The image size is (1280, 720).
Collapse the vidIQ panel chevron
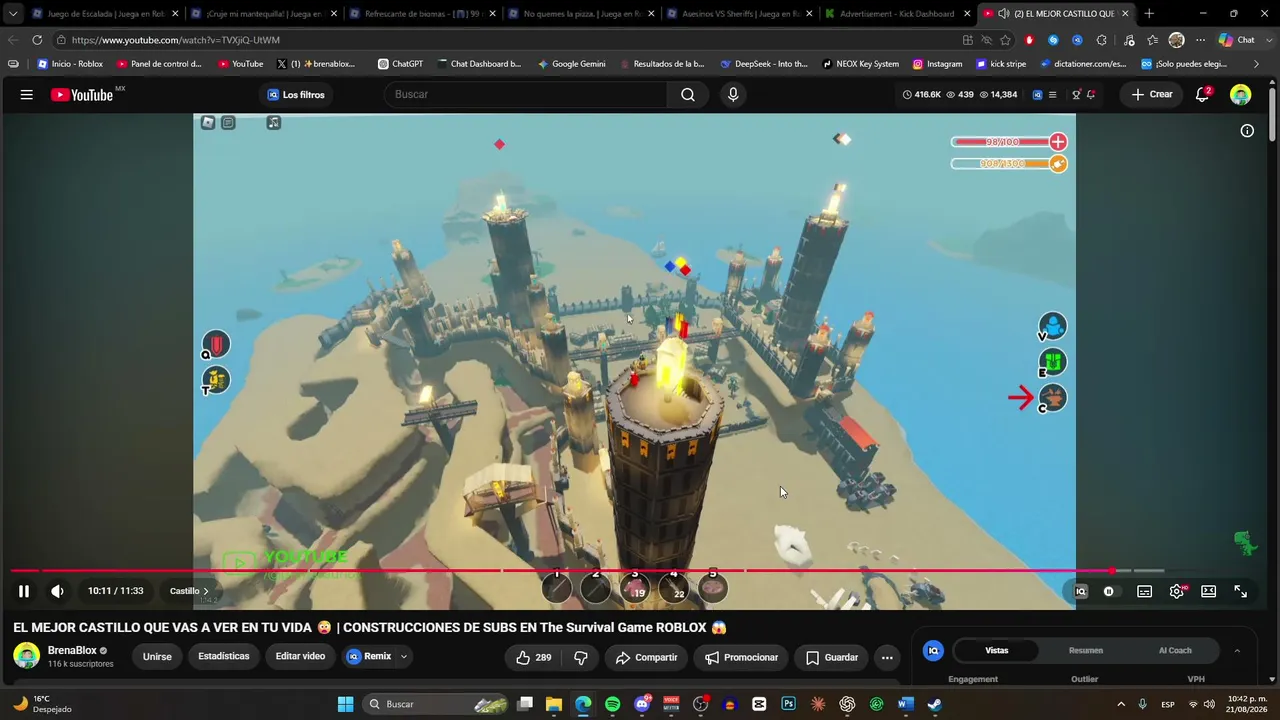click(x=1237, y=650)
